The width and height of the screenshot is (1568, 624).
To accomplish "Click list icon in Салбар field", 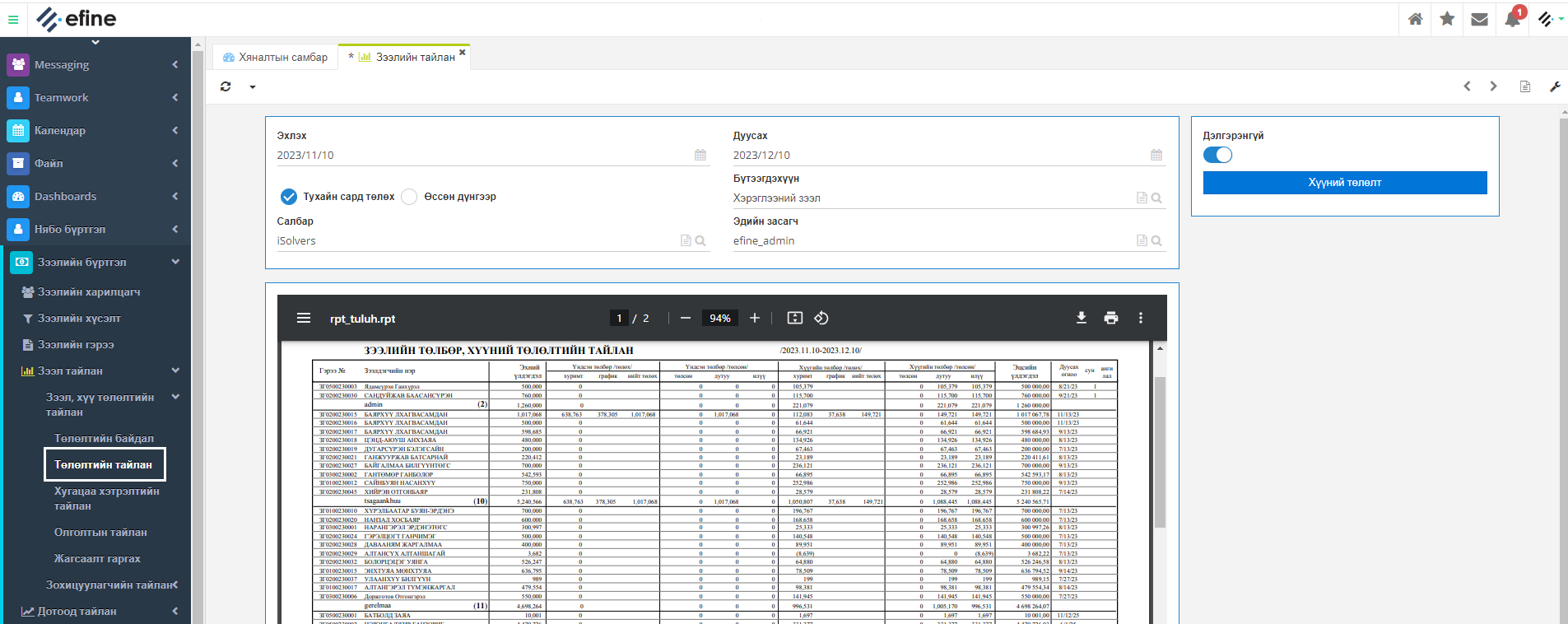I will (x=686, y=241).
